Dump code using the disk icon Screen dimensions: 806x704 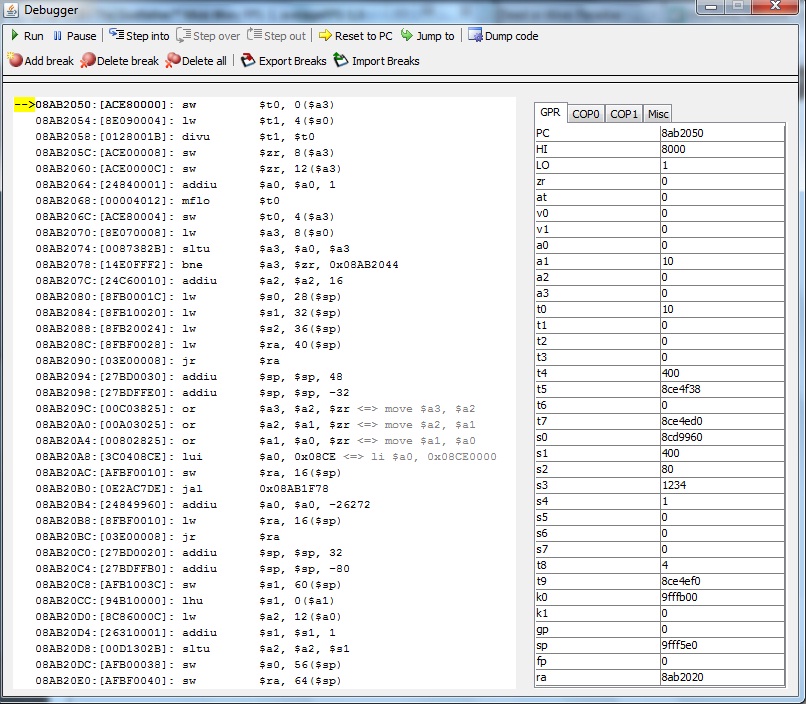pos(503,36)
